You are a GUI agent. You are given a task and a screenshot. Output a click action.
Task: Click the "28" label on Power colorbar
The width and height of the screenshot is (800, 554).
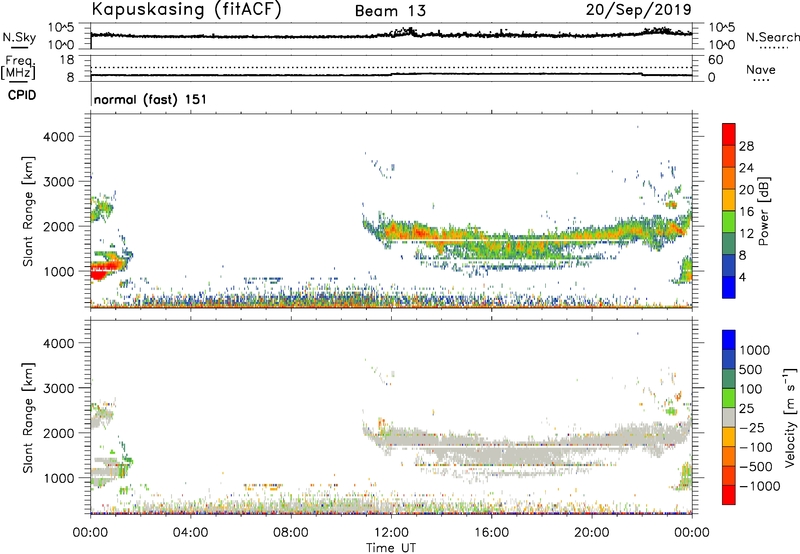pyautogui.click(x=746, y=146)
